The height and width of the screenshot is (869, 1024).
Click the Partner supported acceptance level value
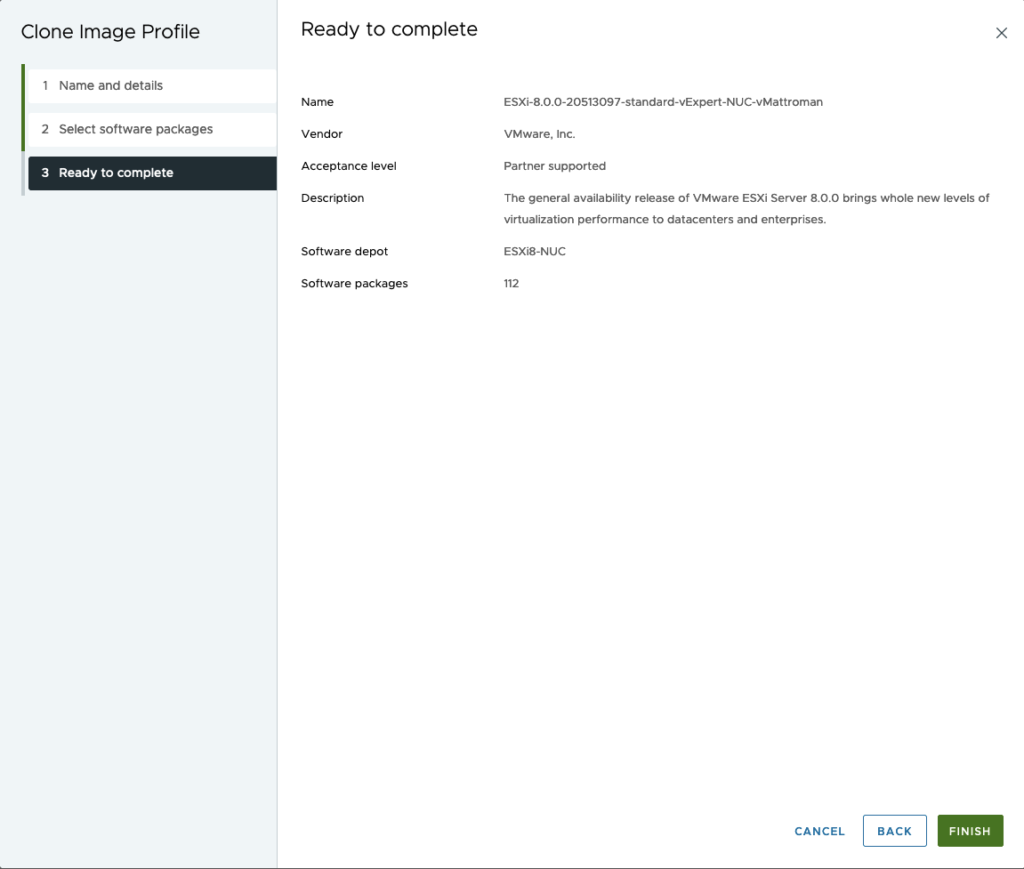554,166
